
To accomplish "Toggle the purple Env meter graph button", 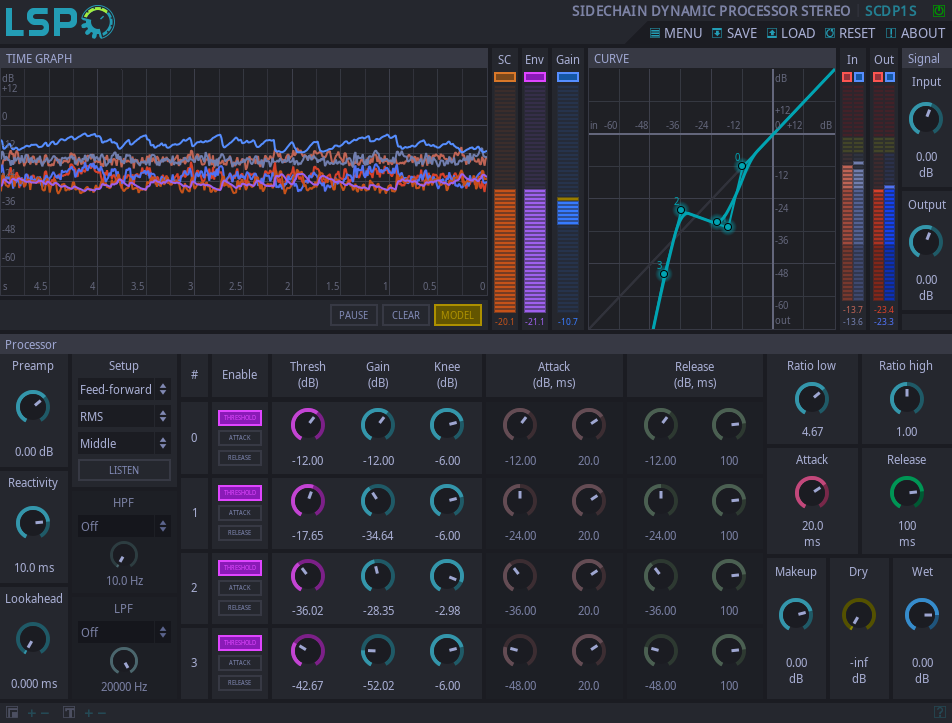I will tap(534, 77).
